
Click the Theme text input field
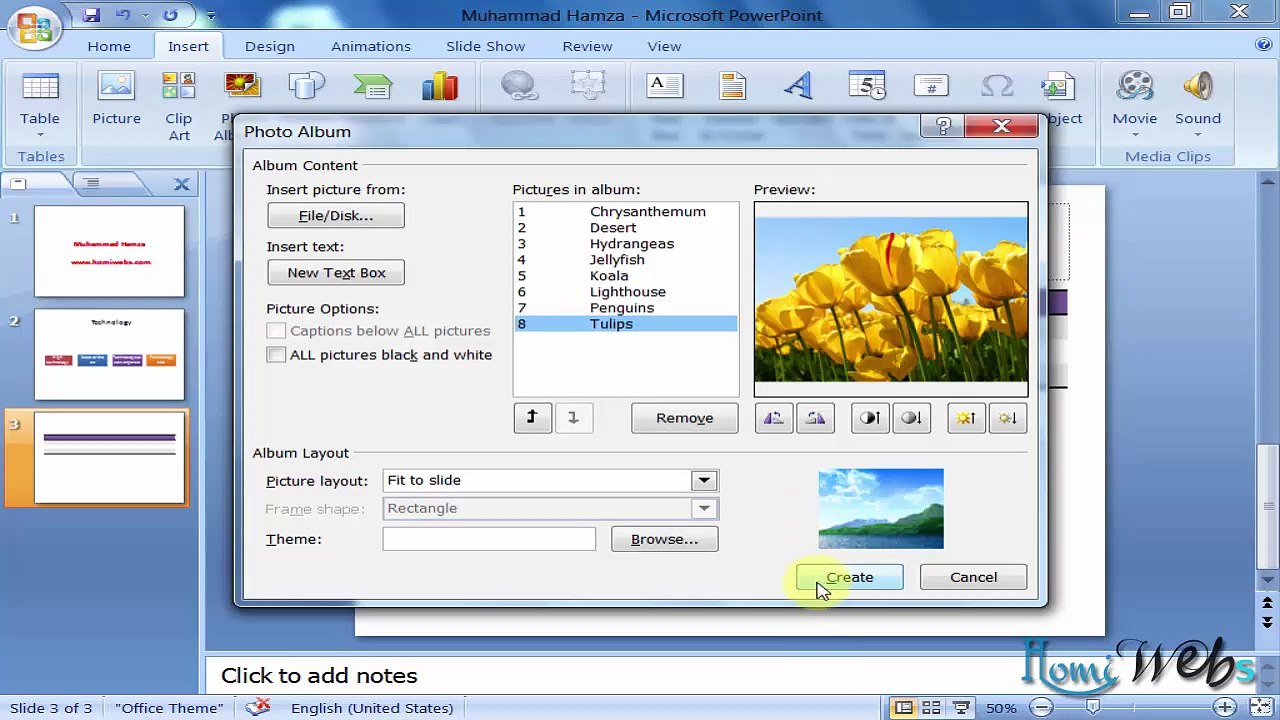coord(489,539)
